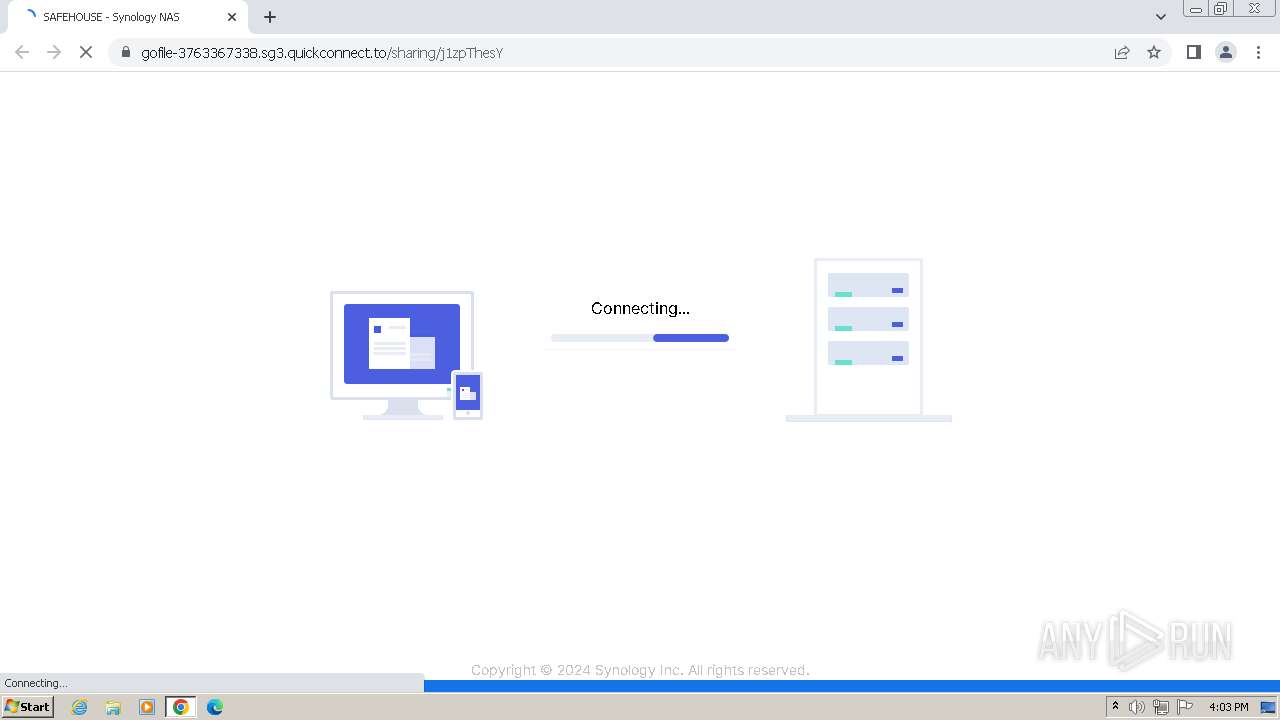Click the Connecting... label

(640, 308)
